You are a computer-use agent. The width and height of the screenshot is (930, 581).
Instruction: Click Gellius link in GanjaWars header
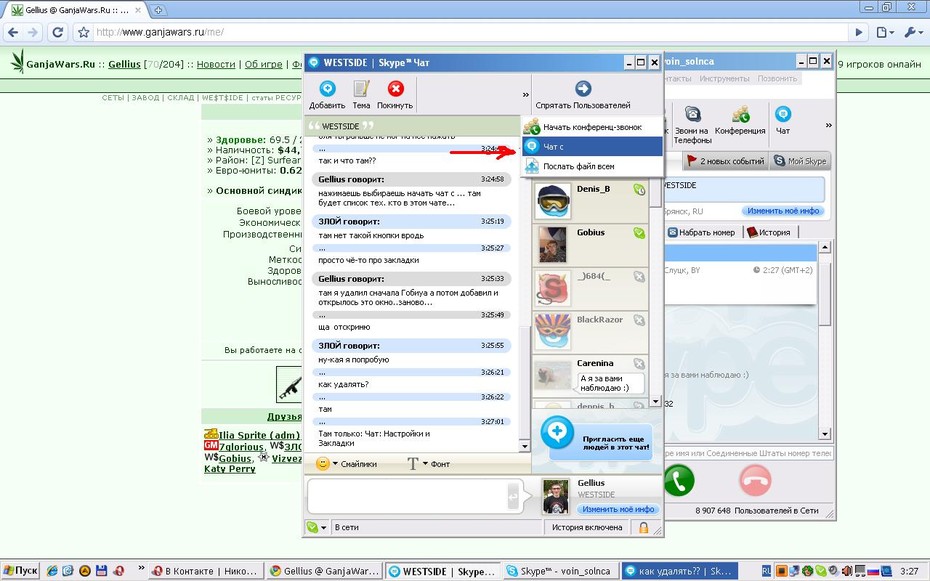tap(125, 64)
